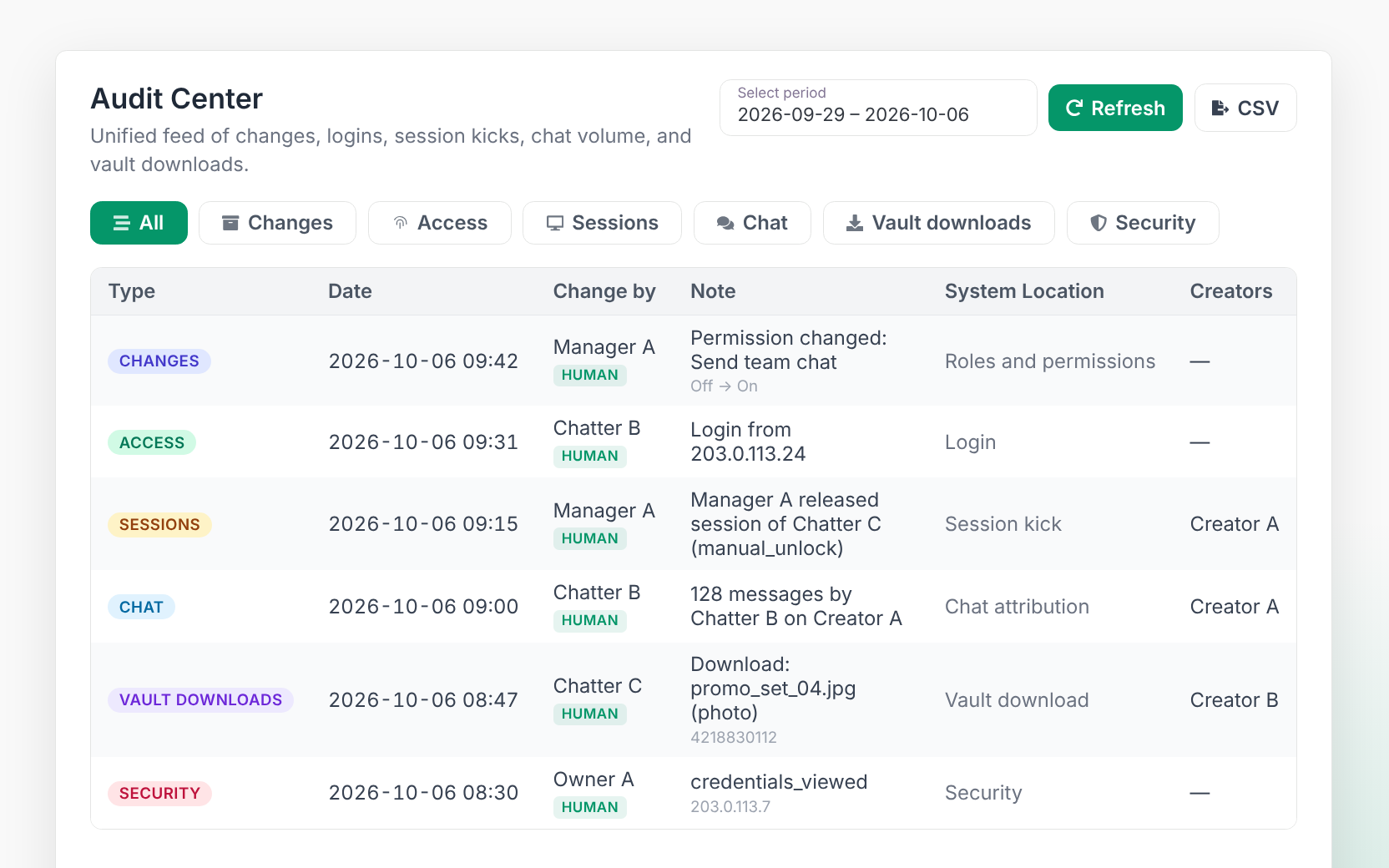Click date 2026-10-06 09:42

coord(423,361)
